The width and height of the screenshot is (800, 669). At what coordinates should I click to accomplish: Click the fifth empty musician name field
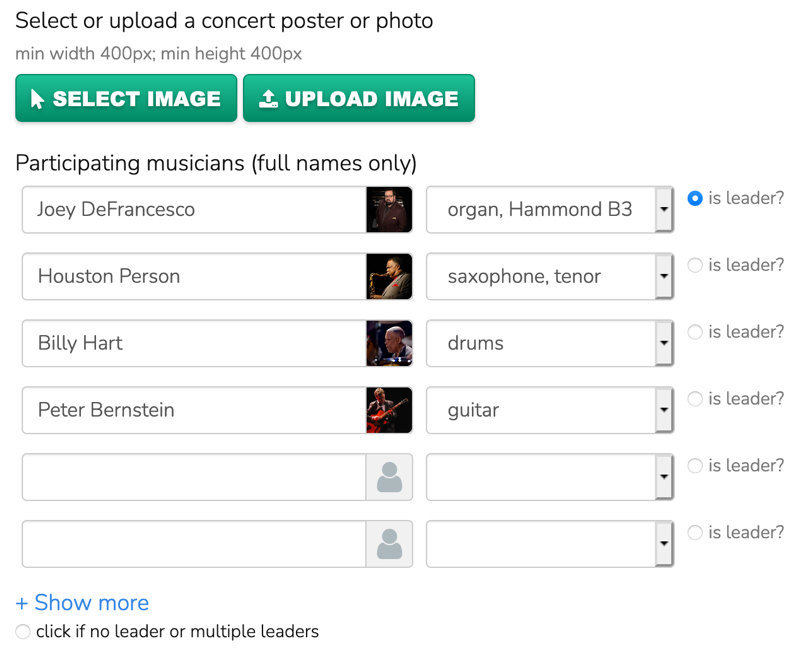click(194, 478)
